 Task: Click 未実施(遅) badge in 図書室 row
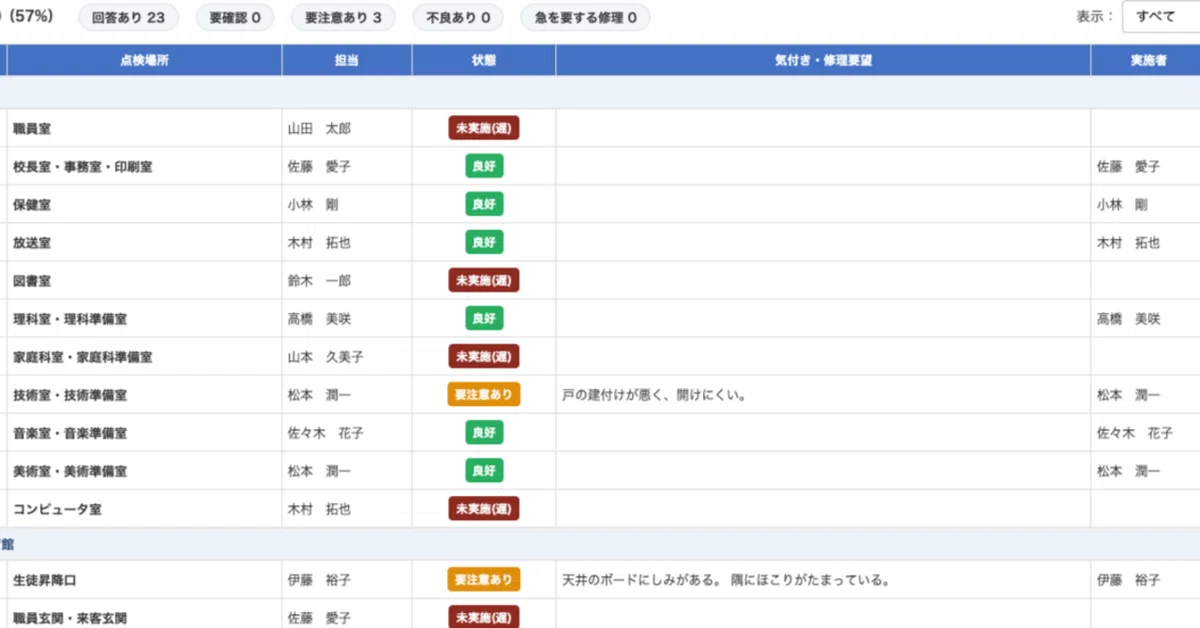click(484, 280)
